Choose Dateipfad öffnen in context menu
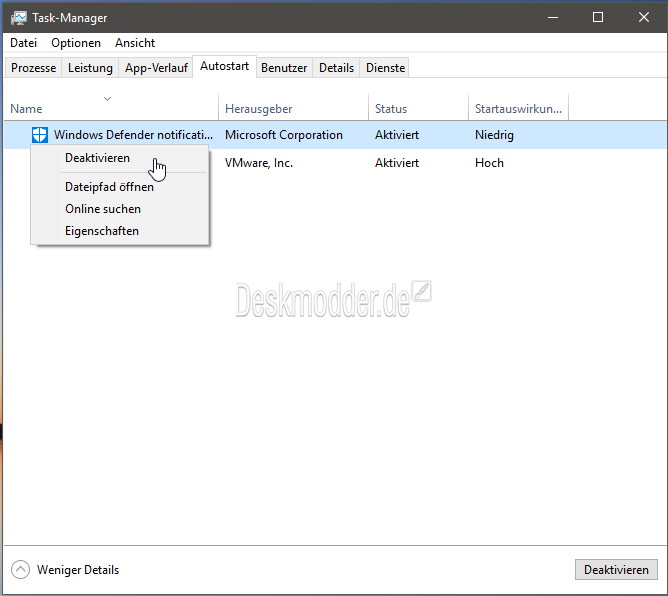This screenshot has height=596, width=668. point(120,187)
